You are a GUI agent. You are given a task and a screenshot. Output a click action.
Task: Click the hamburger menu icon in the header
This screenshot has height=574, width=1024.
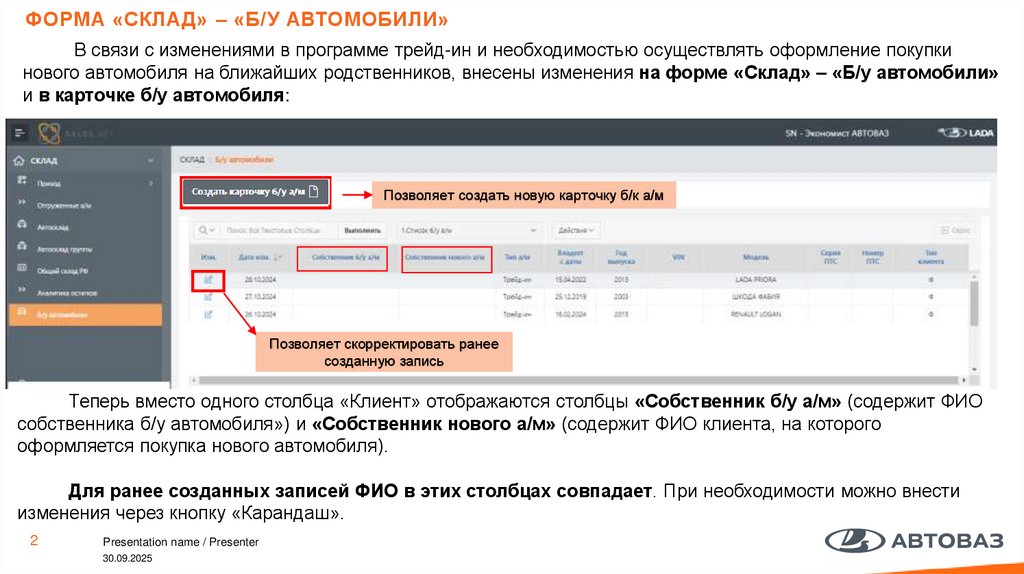point(20,133)
